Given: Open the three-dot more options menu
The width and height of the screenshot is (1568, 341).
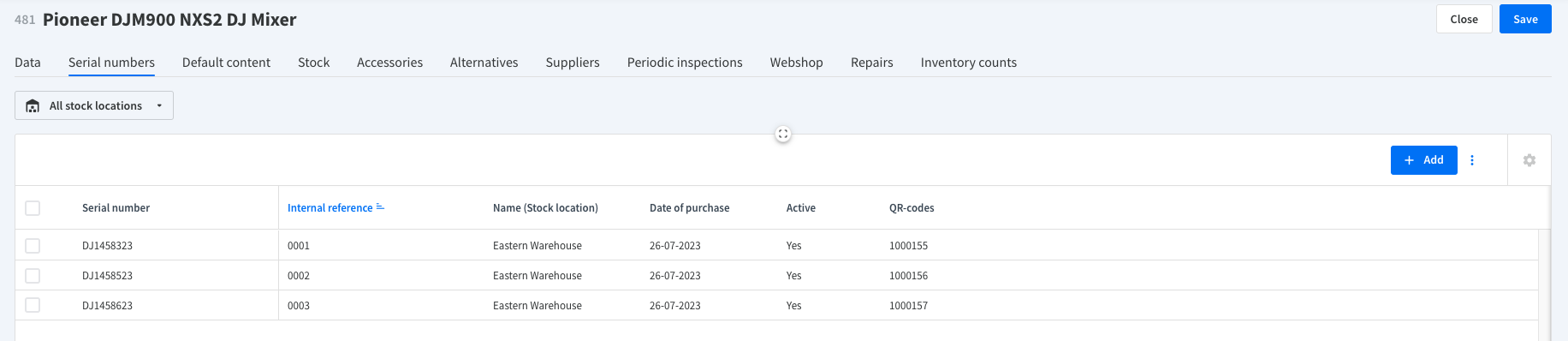Looking at the screenshot, I should tap(1472, 160).
